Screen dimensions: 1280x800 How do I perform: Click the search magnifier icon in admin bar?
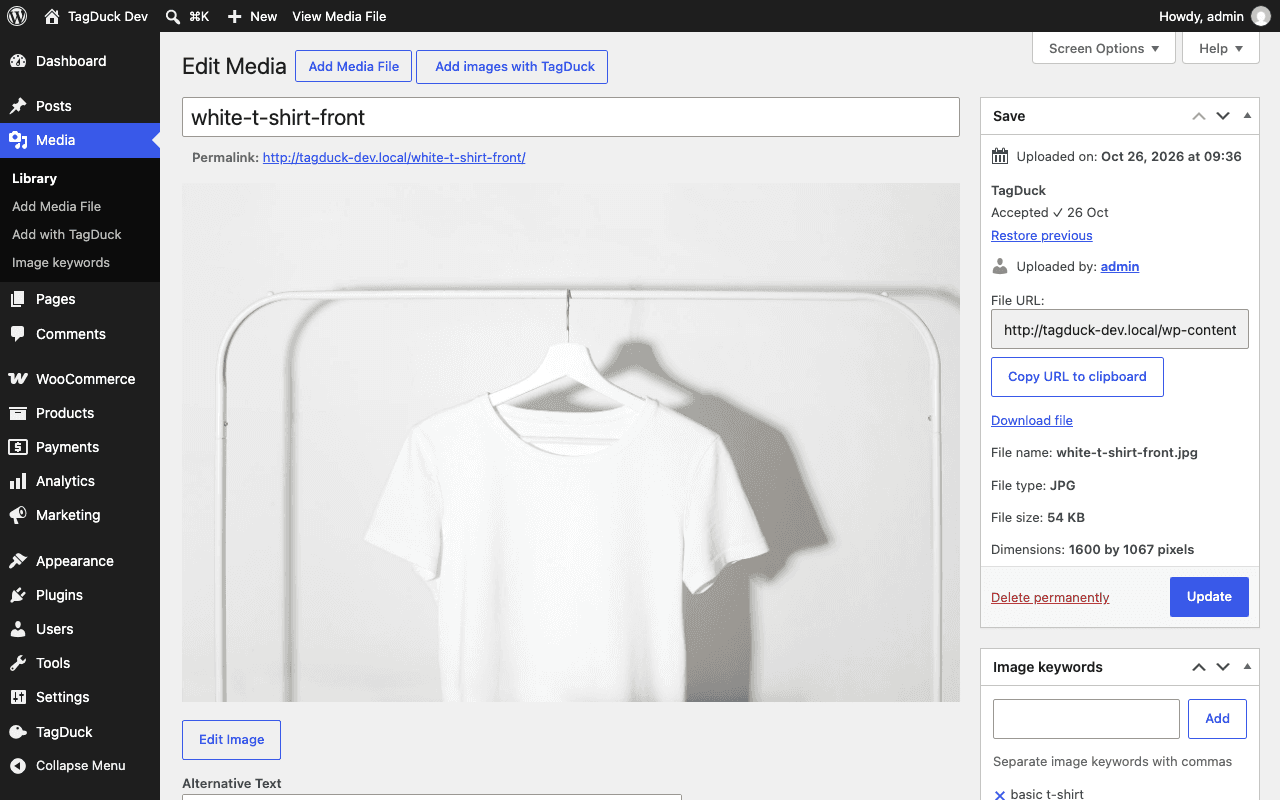tap(173, 16)
